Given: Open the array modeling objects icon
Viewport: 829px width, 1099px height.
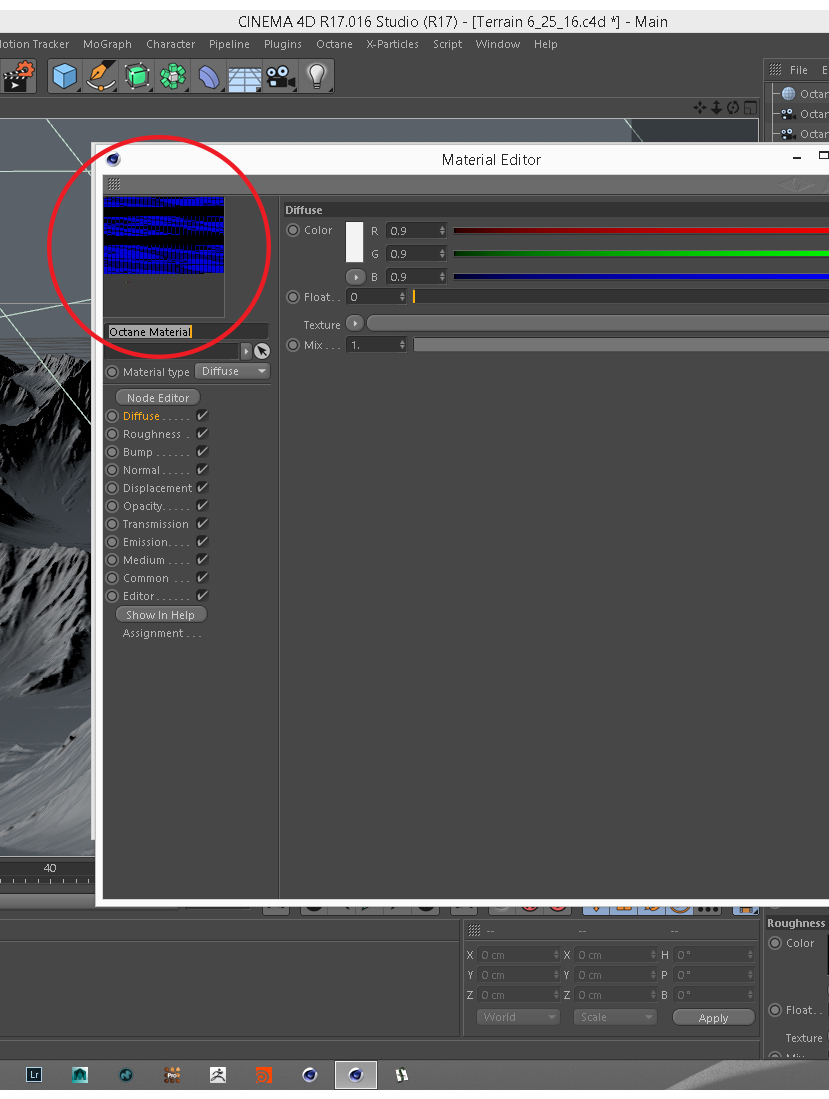Looking at the screenshot, I should point(173,76).
